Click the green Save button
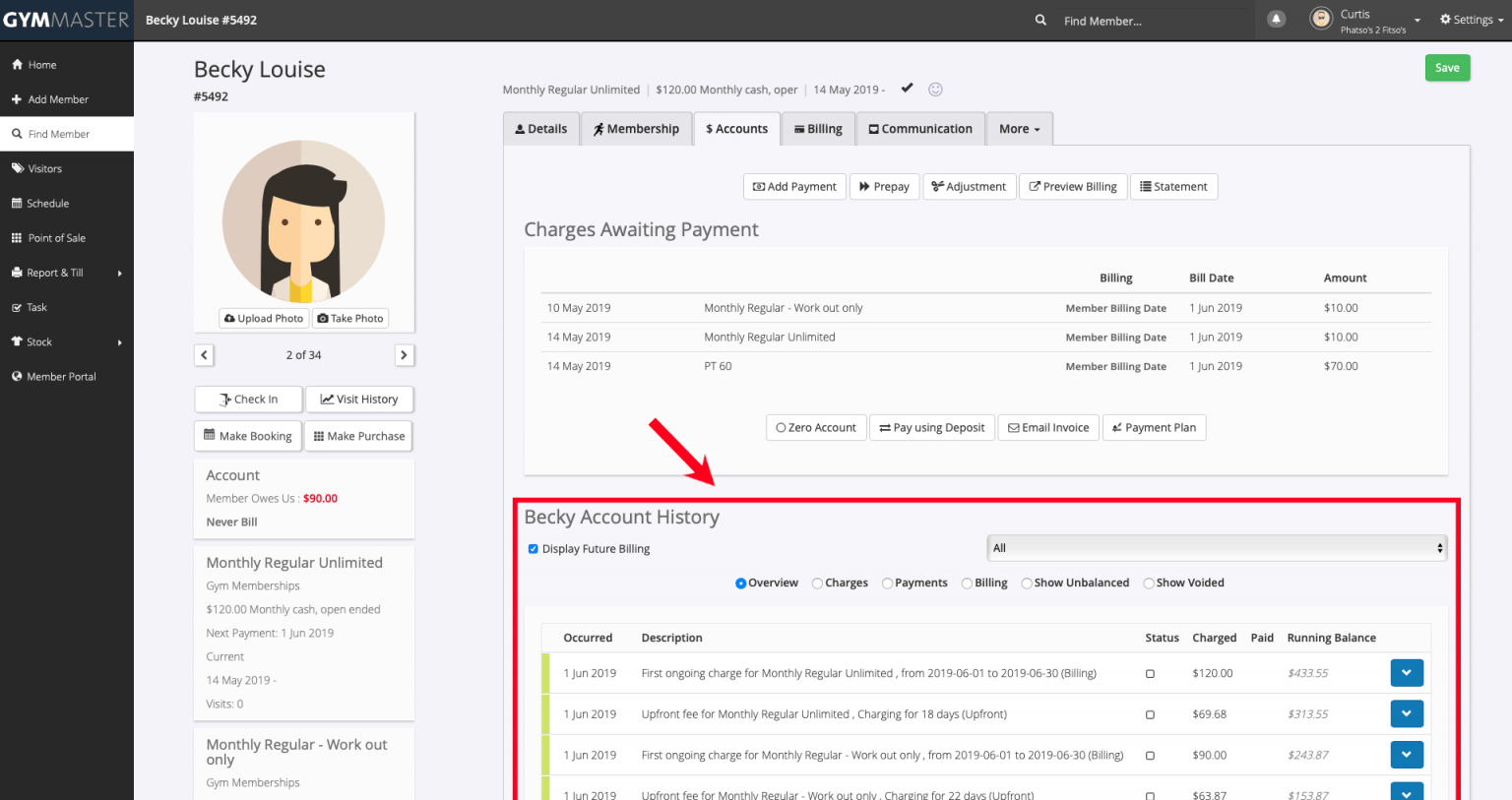 (1447, 68)
